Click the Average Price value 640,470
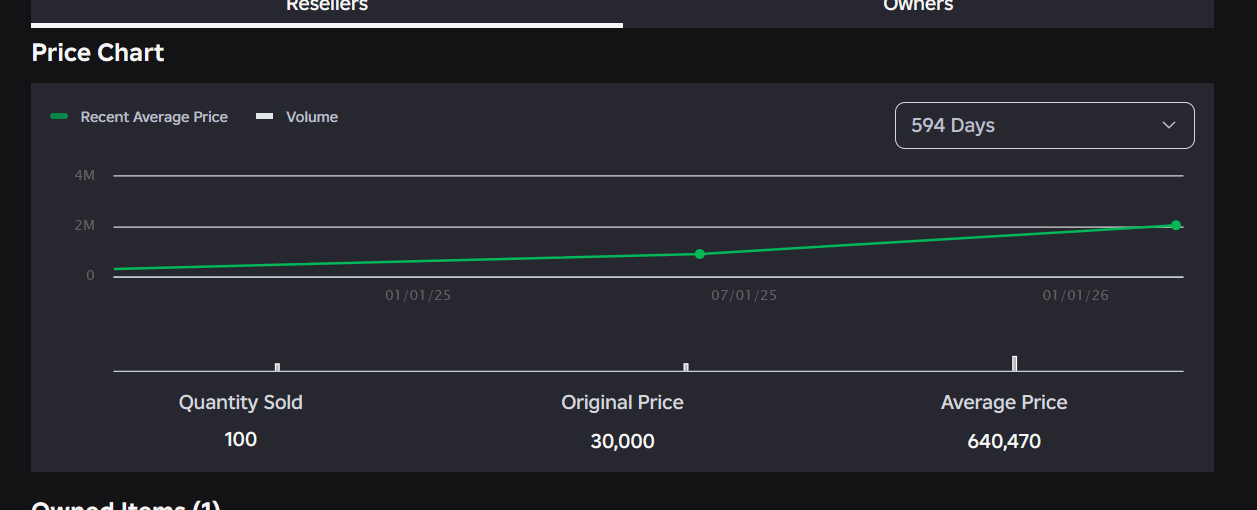 coord(1004,441)
